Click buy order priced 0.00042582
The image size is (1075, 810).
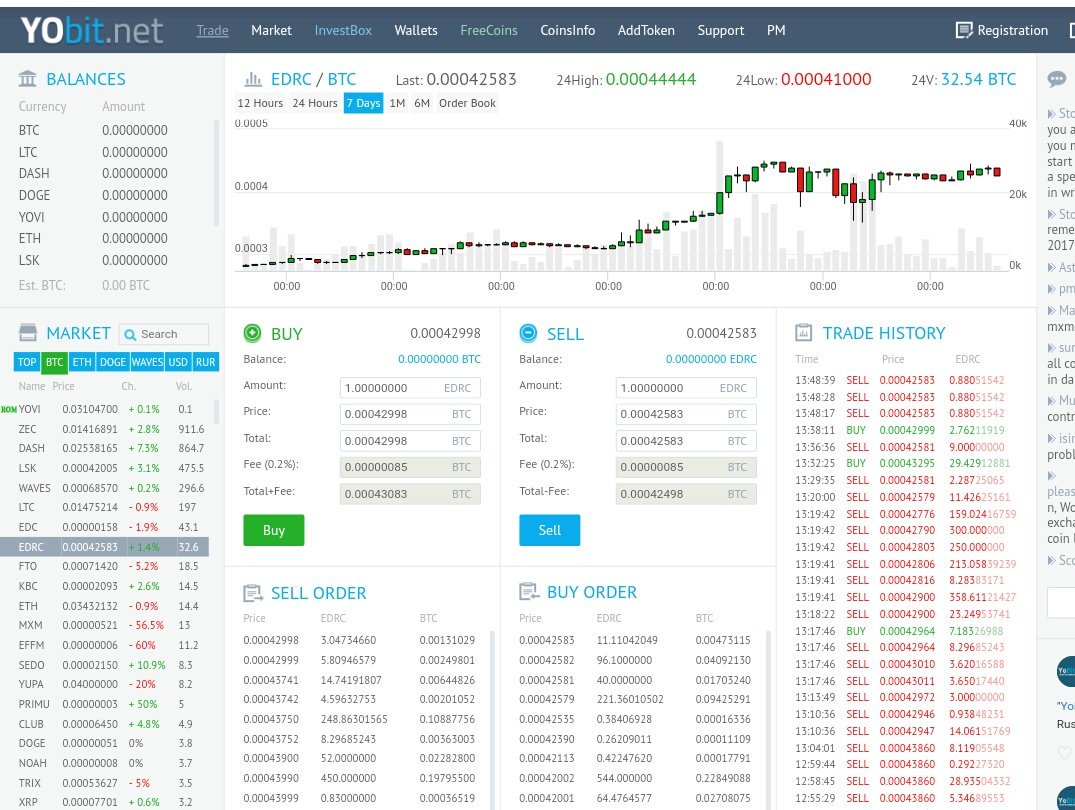tap(638, 660)
